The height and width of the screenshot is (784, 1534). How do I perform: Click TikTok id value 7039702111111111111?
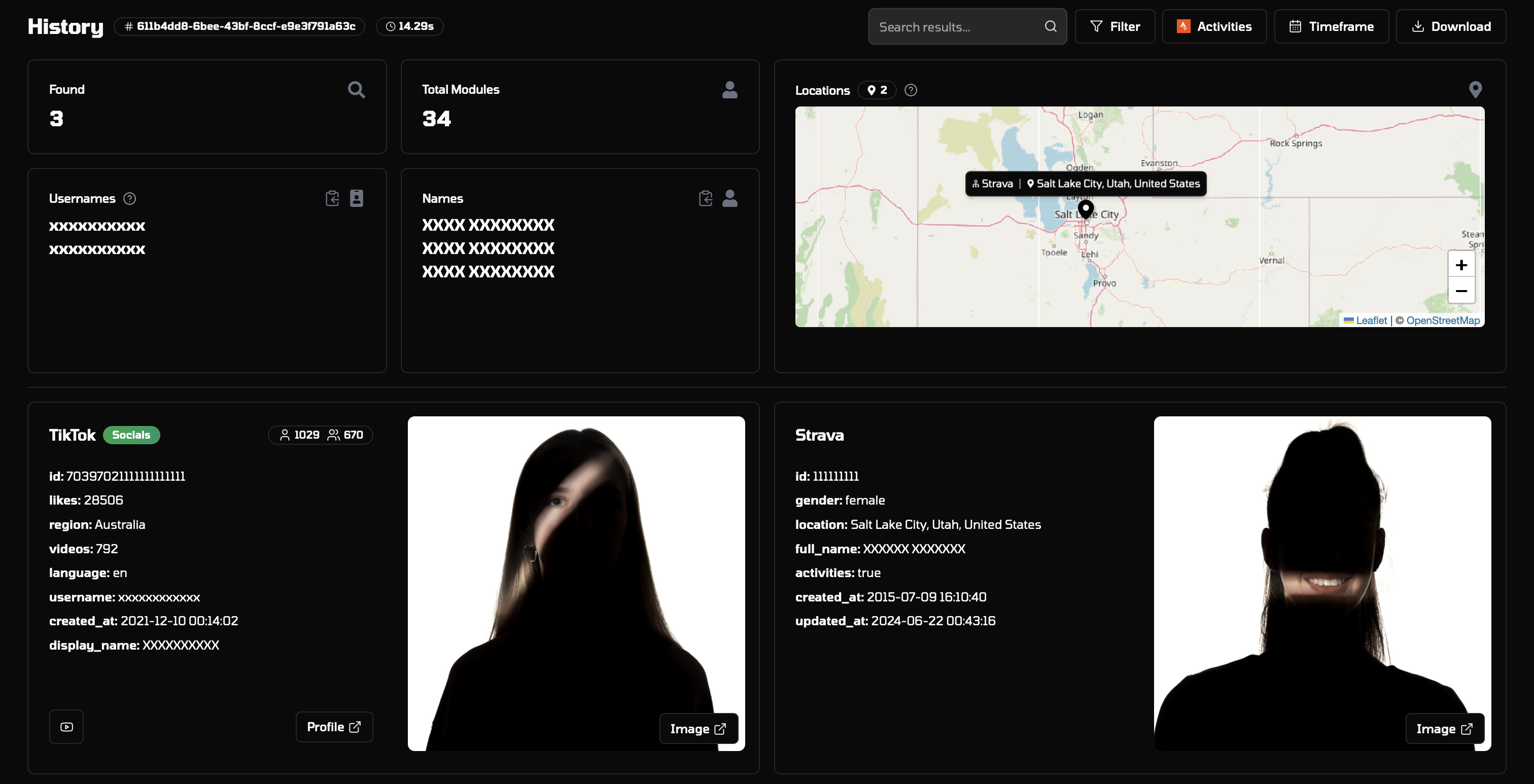coord(126,476)
